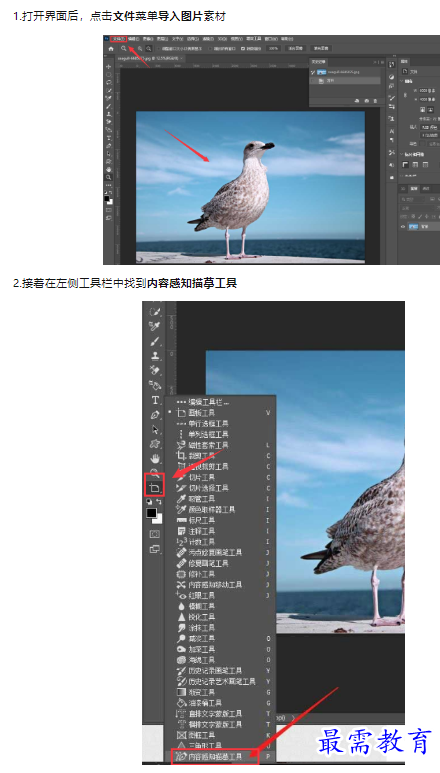Select the Zoom tool in first screenshot's left toolbar
Image resolution: width=440 pixels, height=773 pixels.
click(108, 177)
